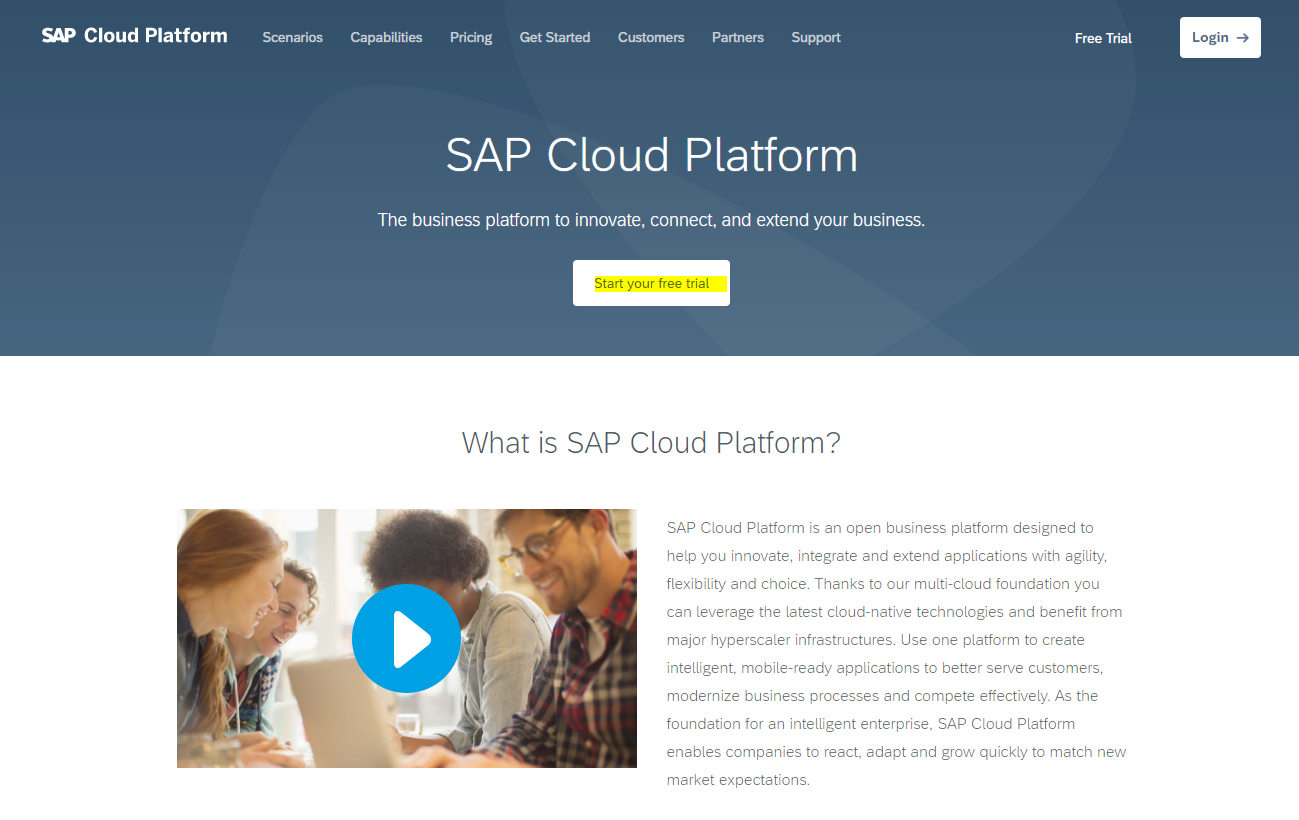Screen dimensions: 1299x820
Task: Open the Customers nav item
Action: [x=651, y=37]
